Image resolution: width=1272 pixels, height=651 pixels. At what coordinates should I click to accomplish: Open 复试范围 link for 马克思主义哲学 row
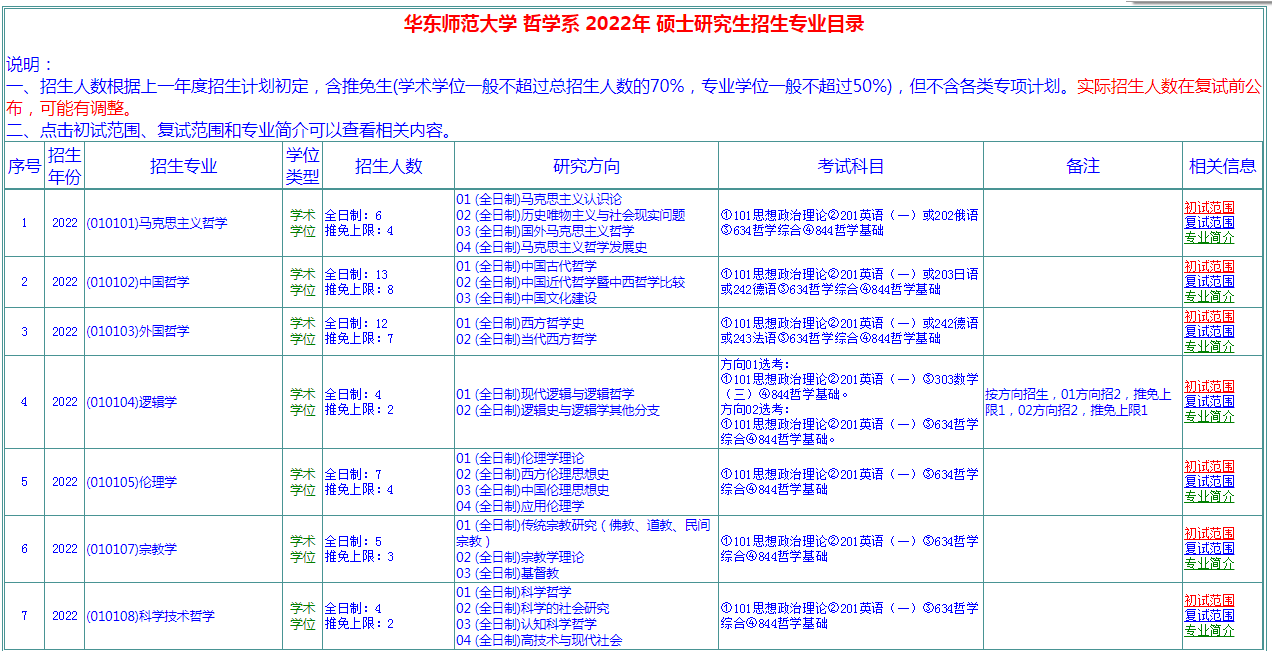coord(1209,223)
